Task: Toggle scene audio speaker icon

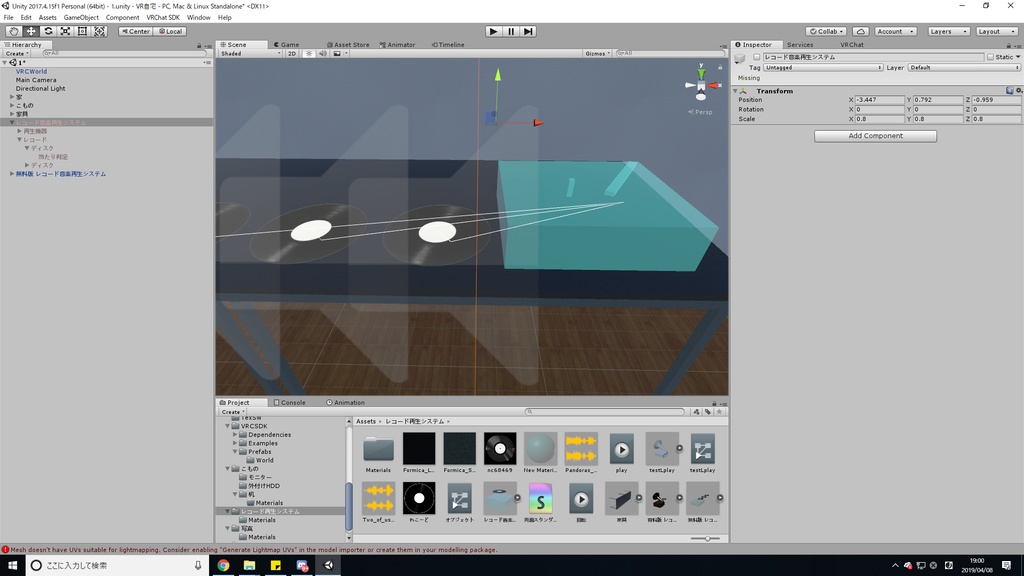Action: tap(323, 54)
